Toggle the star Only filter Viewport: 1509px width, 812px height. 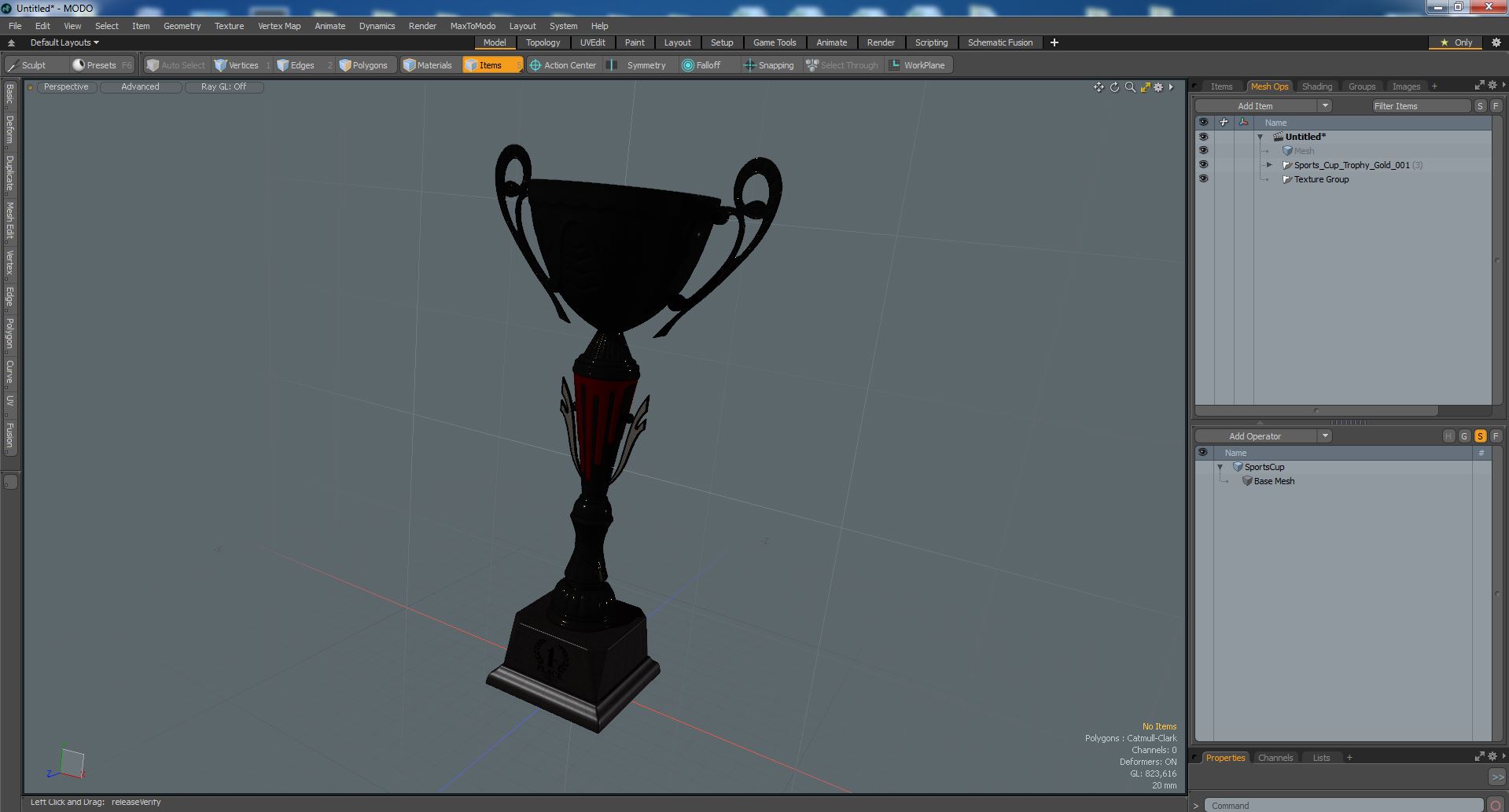pyautogui.click(x=1456, y=42)
